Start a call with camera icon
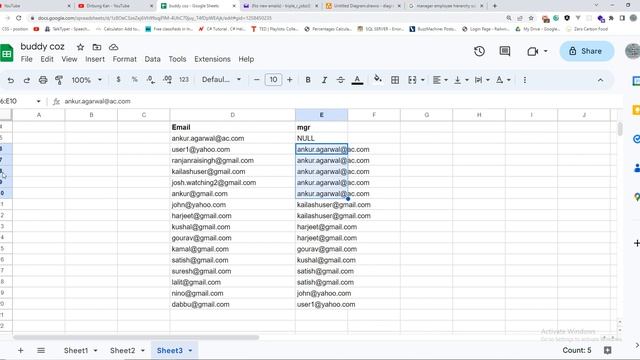The height and width of the screenshot is (360, 640). 532,51
